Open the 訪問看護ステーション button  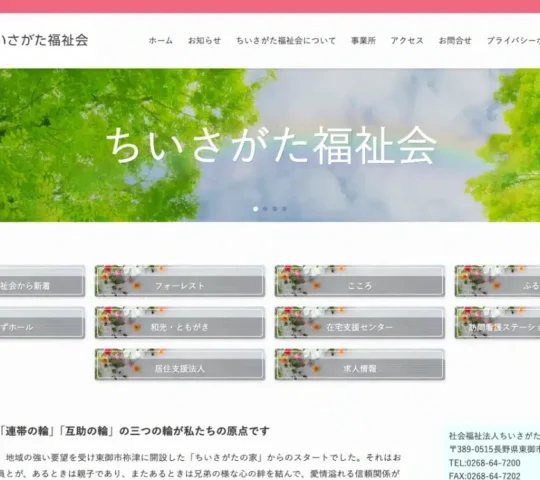point(497,323)
